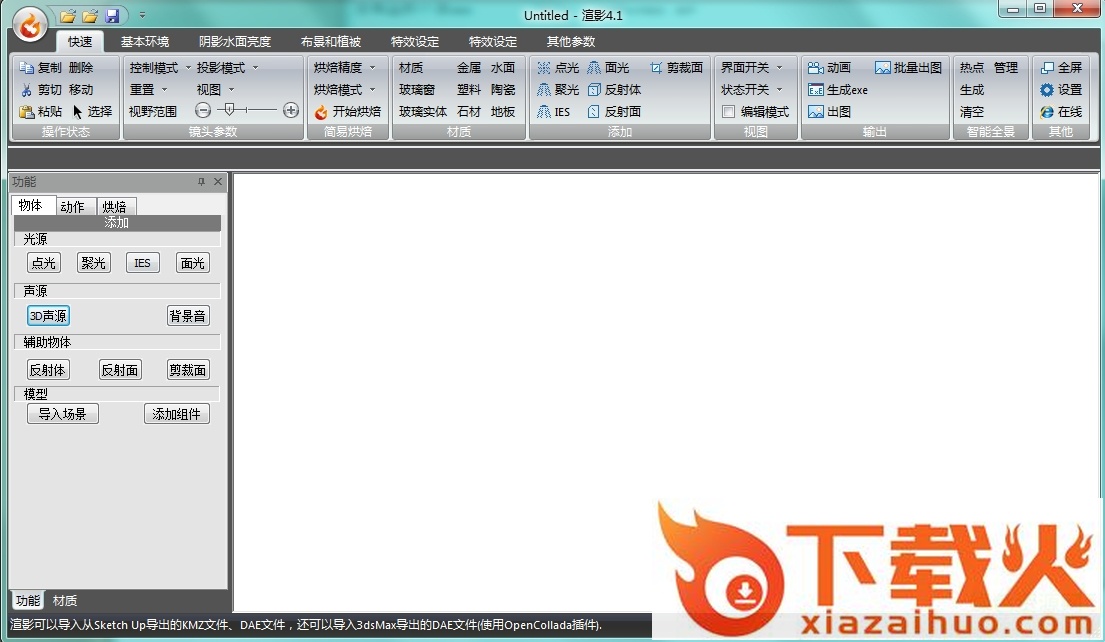Choose 玻璃窗 material
1105x642 pixels.
tap(416, 89)
